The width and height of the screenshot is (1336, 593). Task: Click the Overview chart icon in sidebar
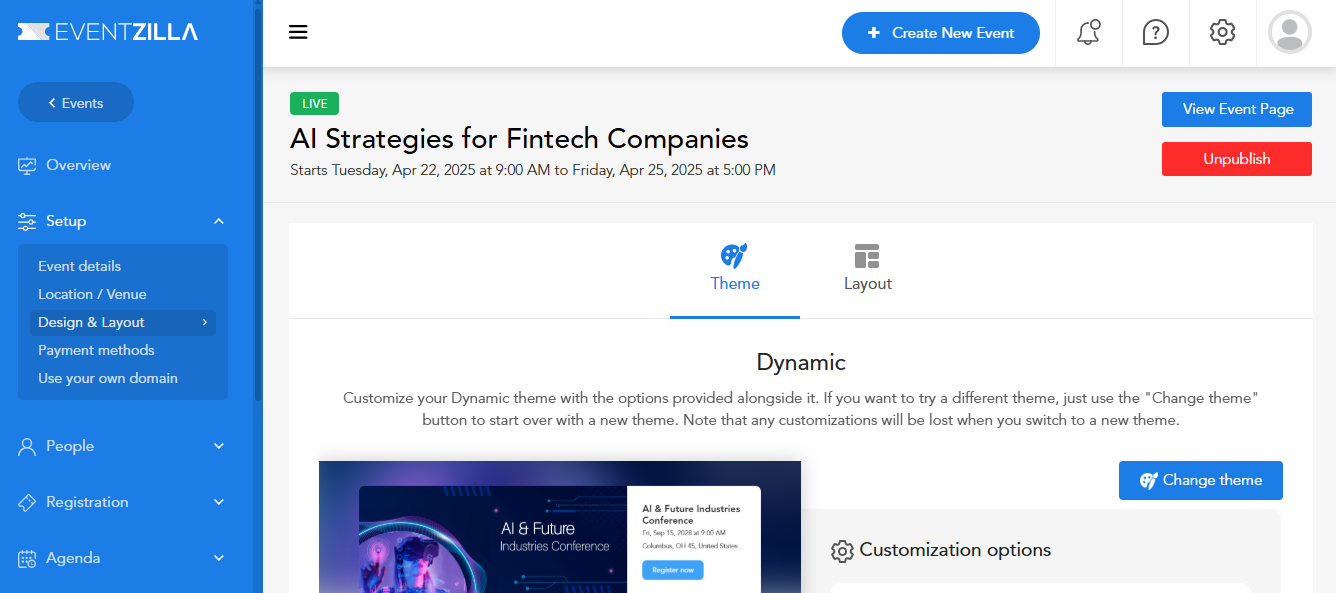pyautogui.click(x=27, y=166)
